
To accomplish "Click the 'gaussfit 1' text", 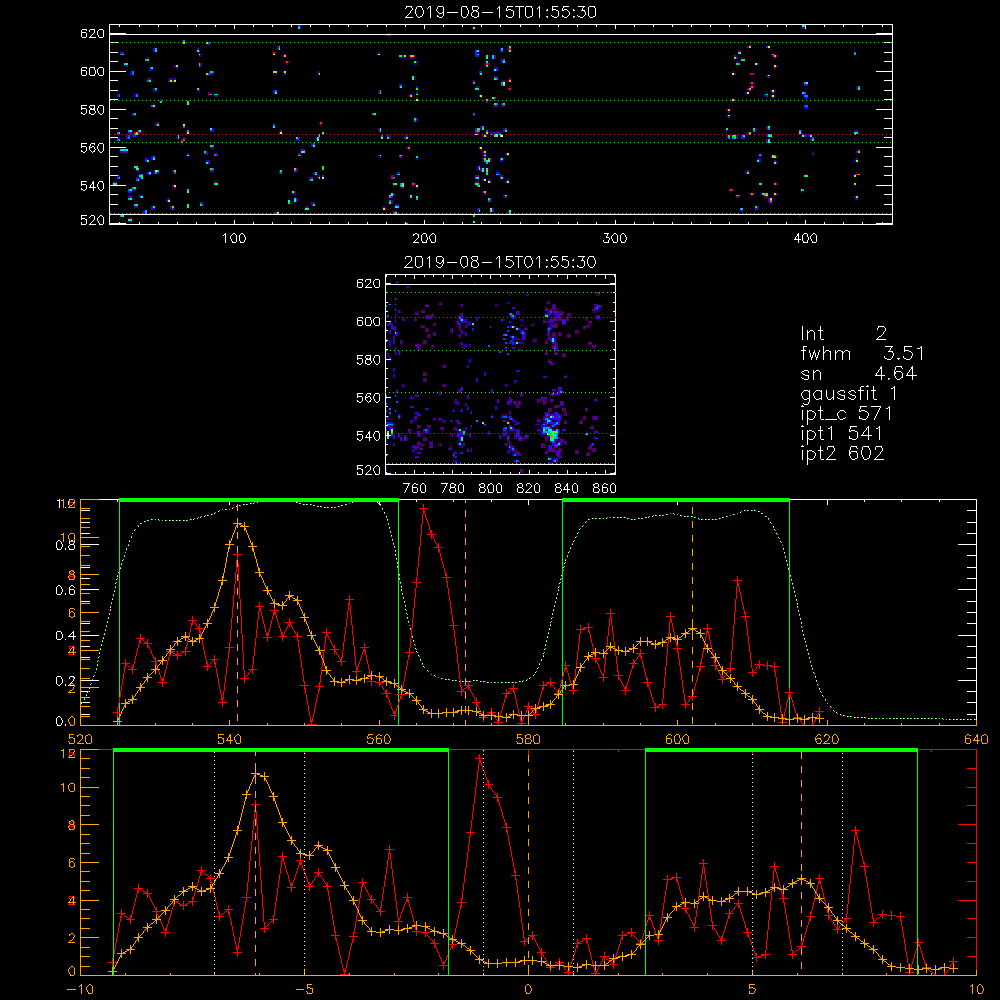I will point(849,393).
